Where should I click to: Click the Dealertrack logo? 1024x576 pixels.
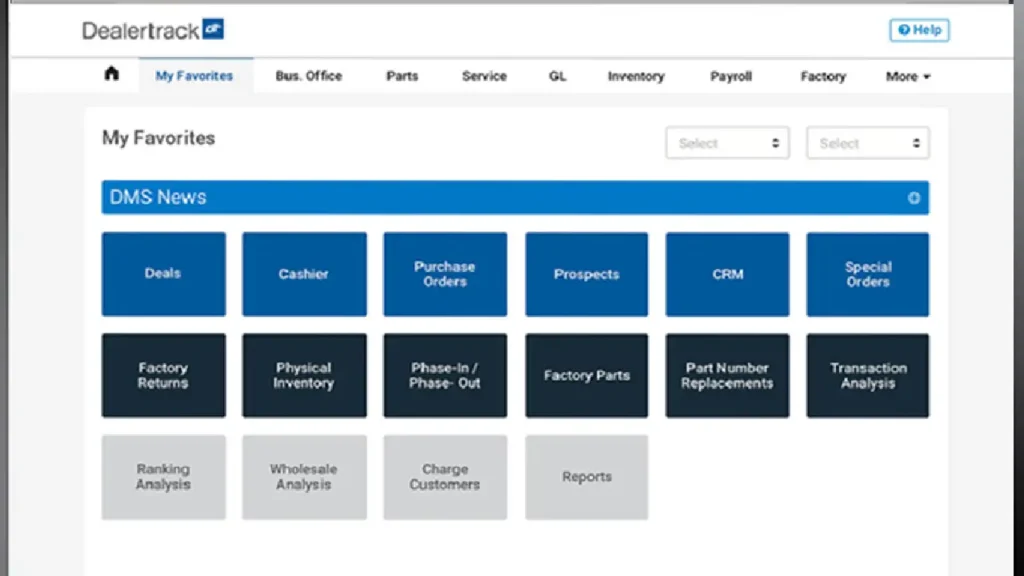[153, 30]
